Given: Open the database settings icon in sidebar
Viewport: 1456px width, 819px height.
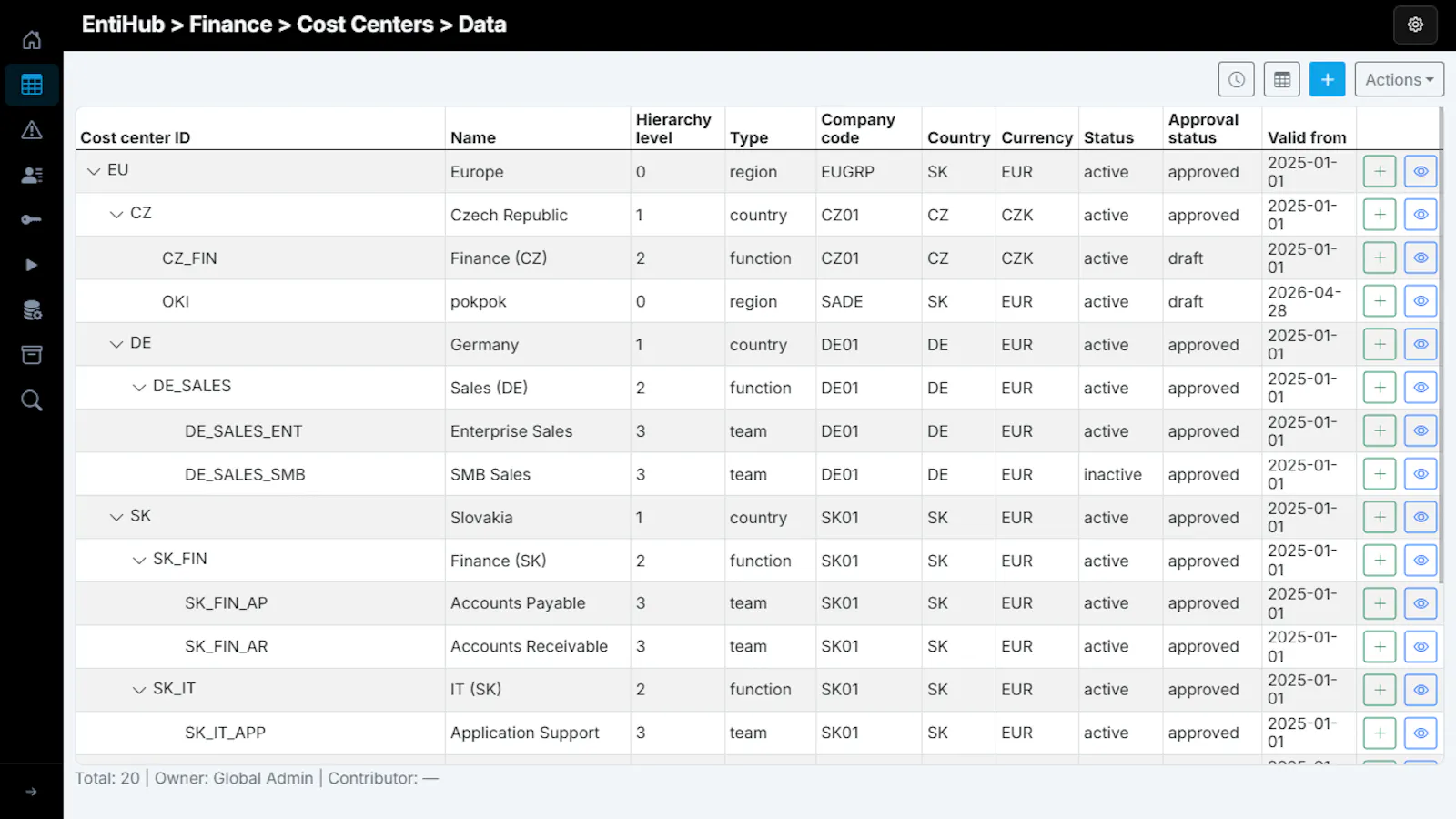Looking at the screenshot, I should [32, 310].
